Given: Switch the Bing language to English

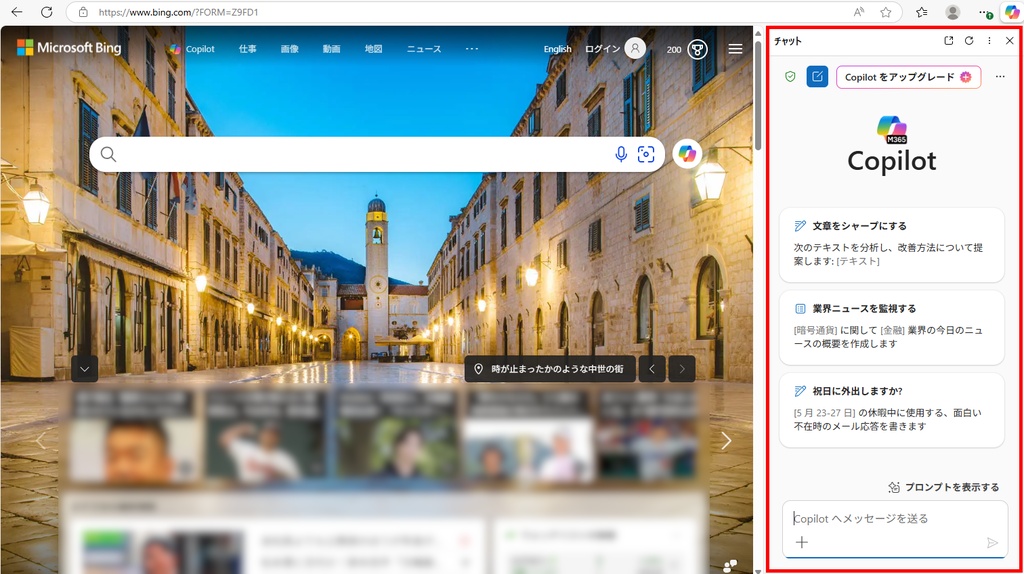Looking at the screenshot, I should point(557,49).
